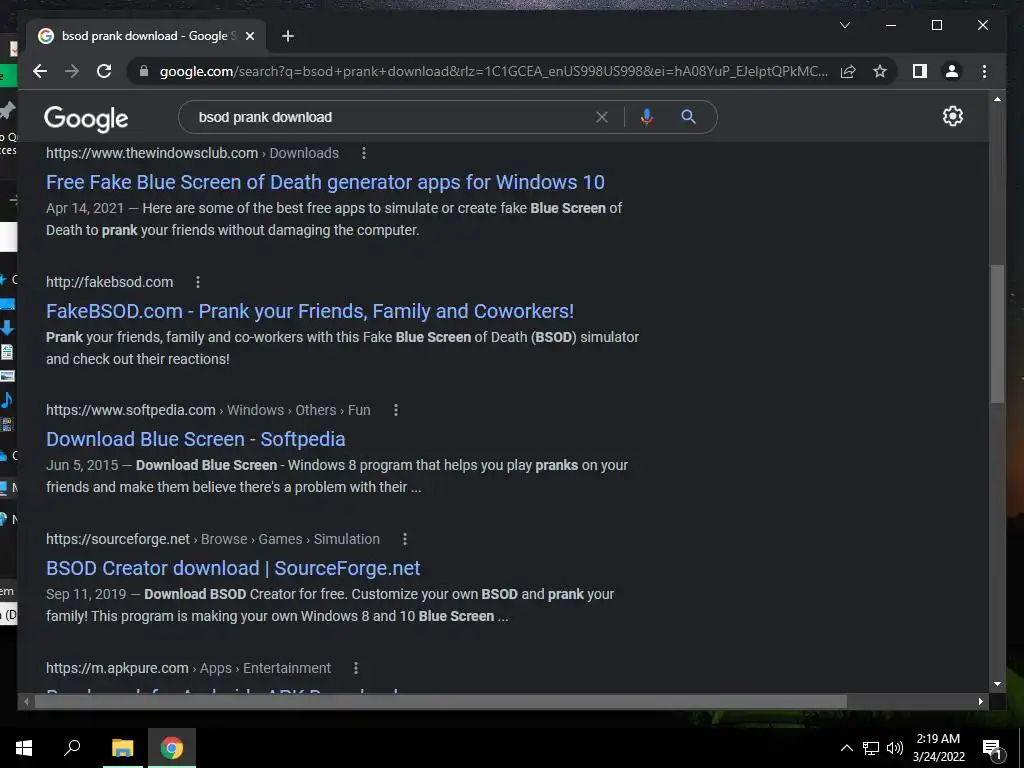The height and width of the screenshot is (768, 1024).
Task: Click the scroll-down arrow of page scrollbar
Action: [997, 684]
